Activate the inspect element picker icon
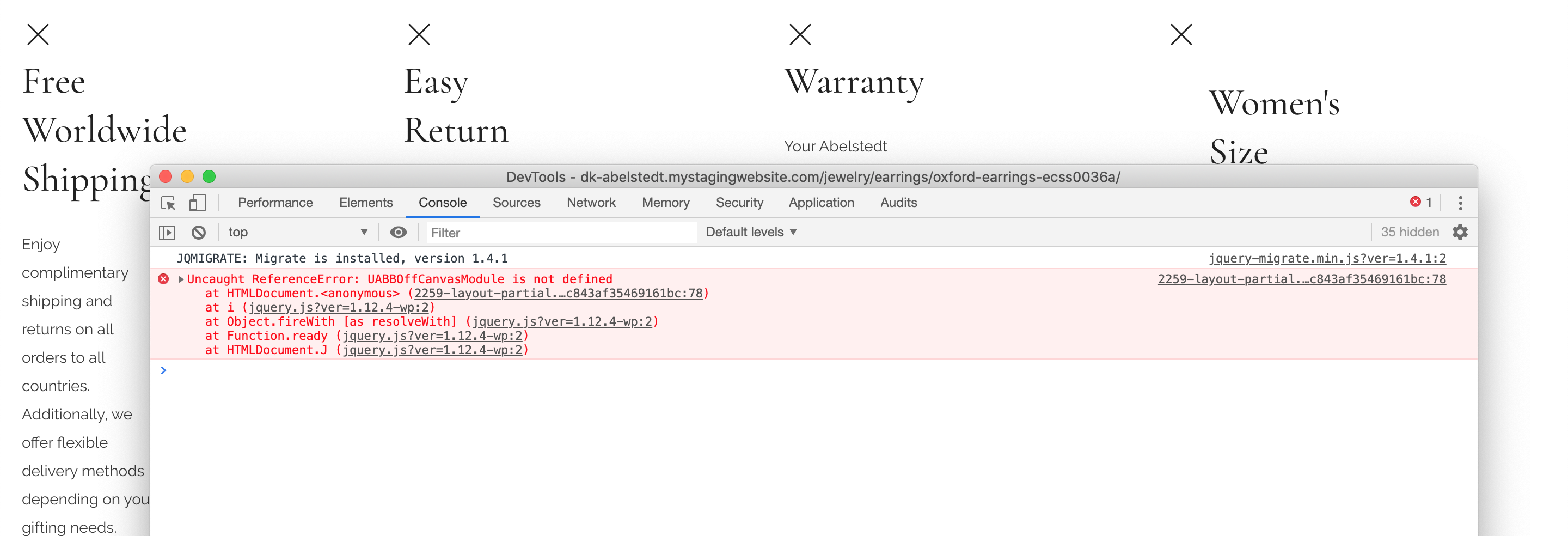Image resolution: width=1568 pixels, height=536 pixels. (x=168, y=203)
